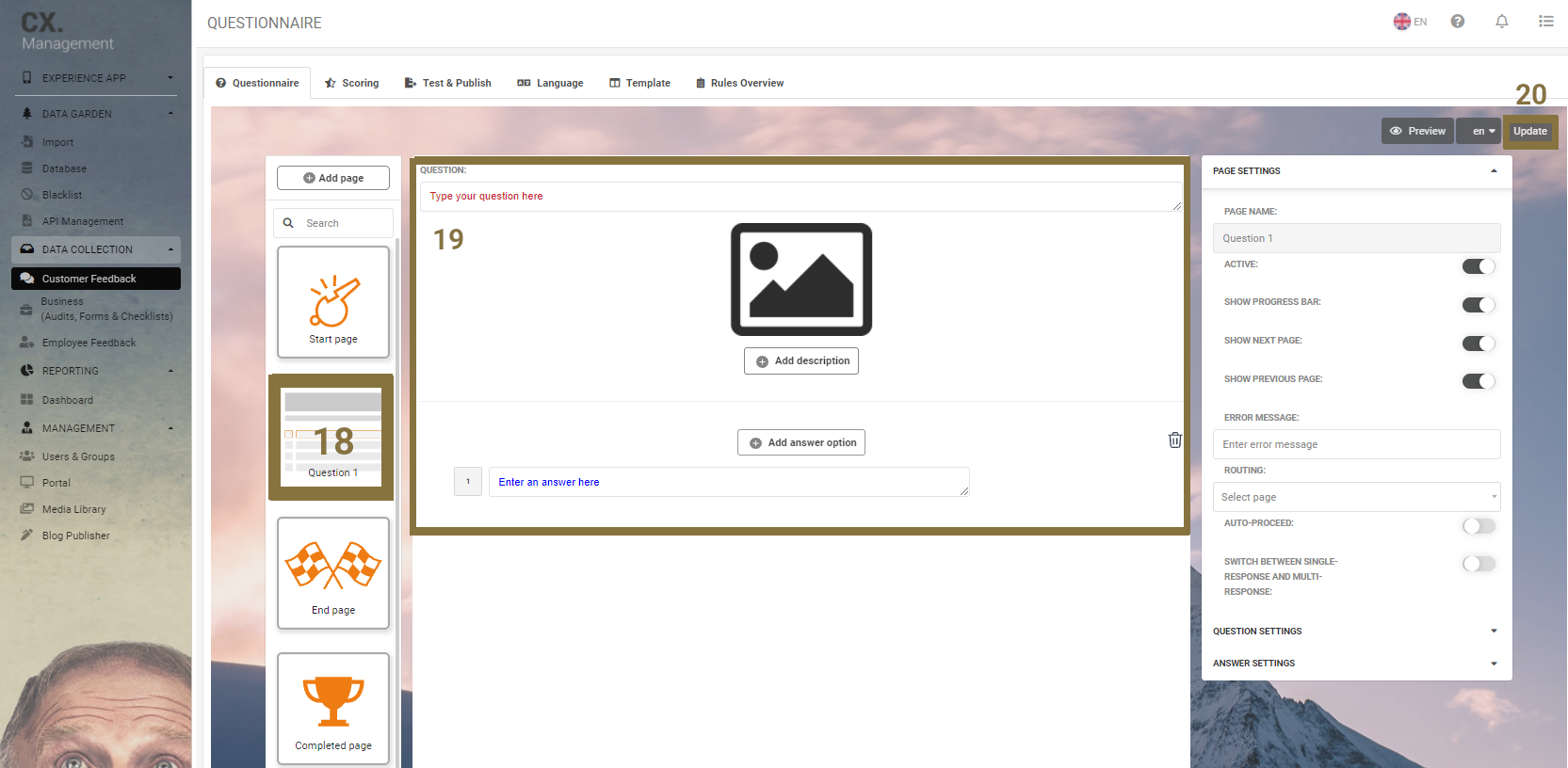Enable the Auto-Proceed switch

(1479, 526)
